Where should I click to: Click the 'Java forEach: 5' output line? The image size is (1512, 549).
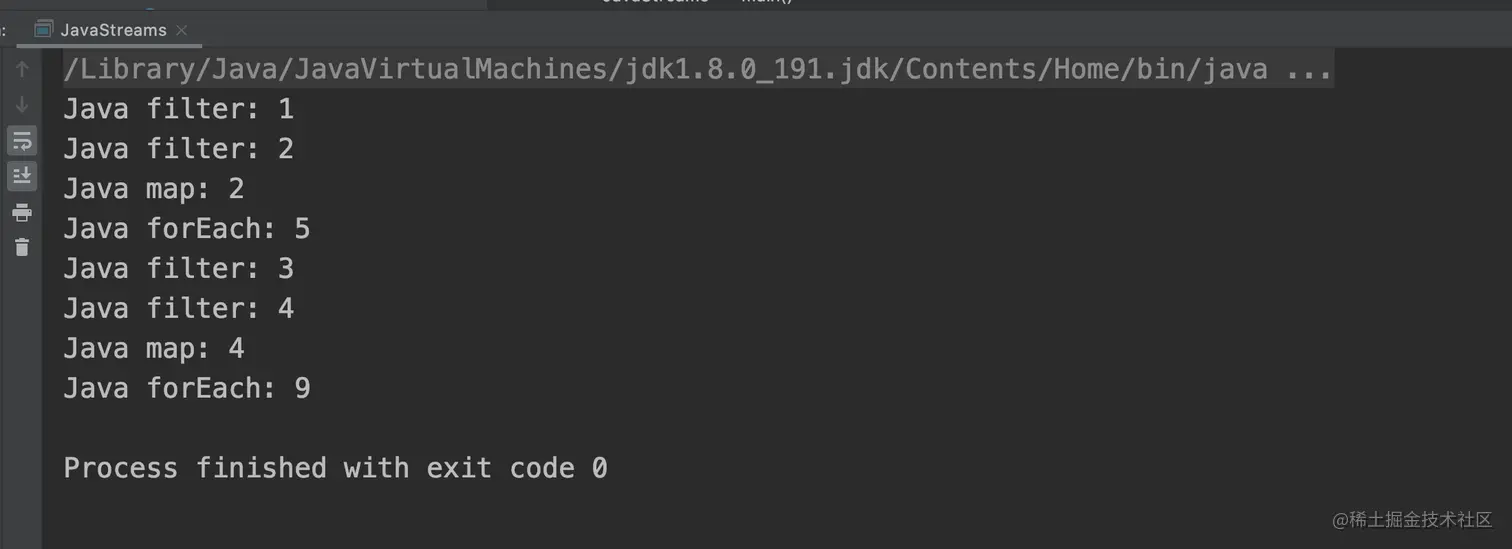point(186,228)
